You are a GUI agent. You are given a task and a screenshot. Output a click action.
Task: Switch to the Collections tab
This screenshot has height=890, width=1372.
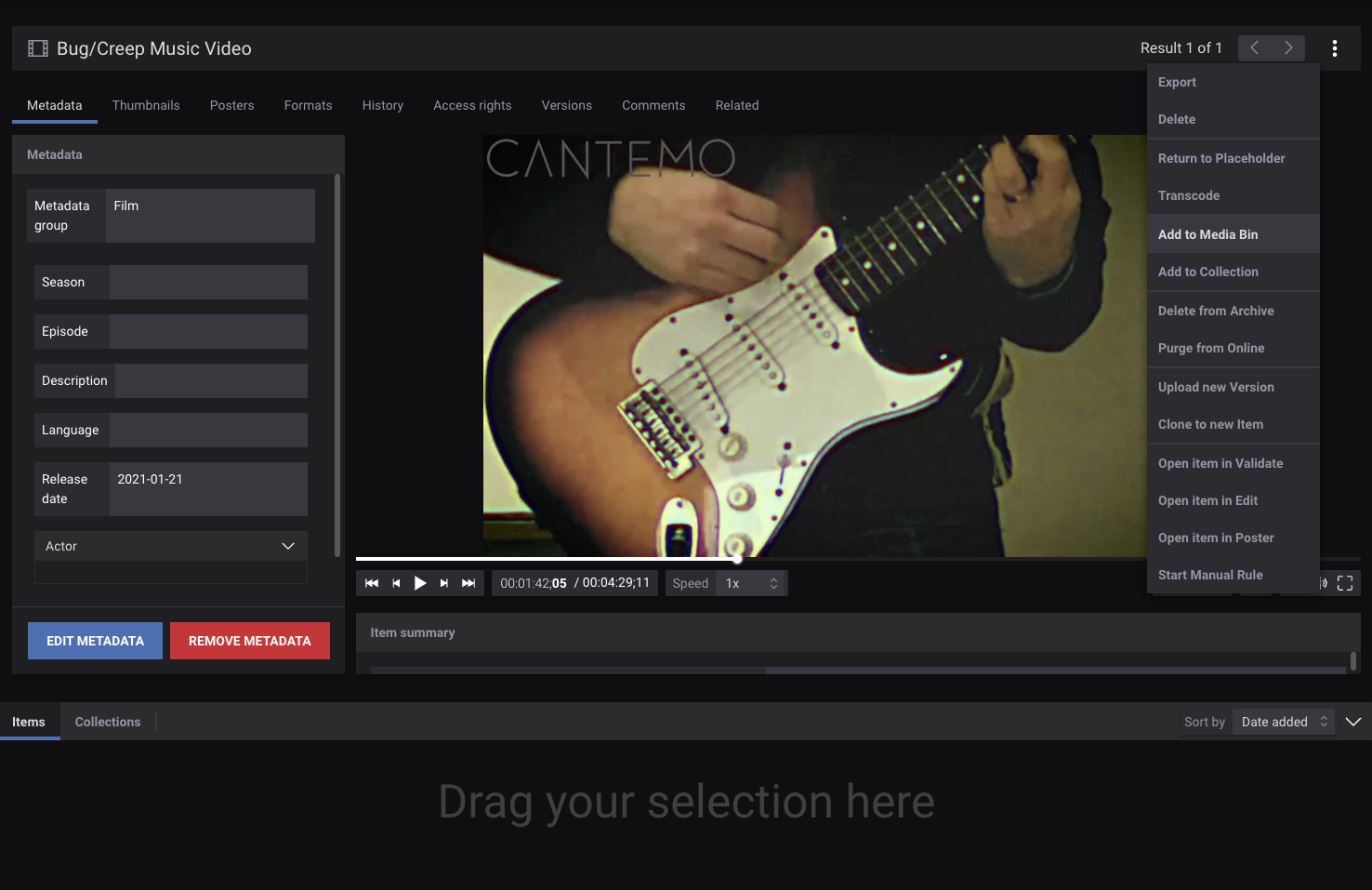click(108, 722)
